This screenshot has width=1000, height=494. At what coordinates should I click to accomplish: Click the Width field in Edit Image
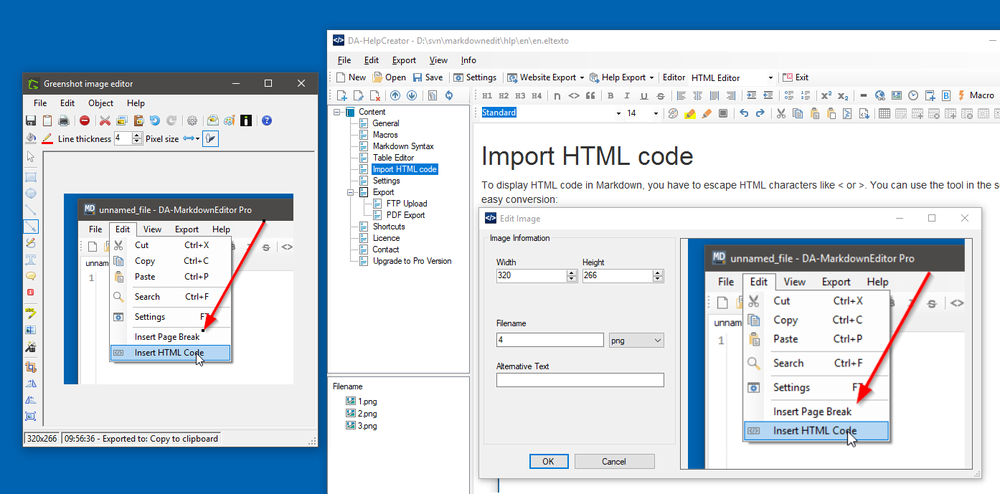[531, 276]
